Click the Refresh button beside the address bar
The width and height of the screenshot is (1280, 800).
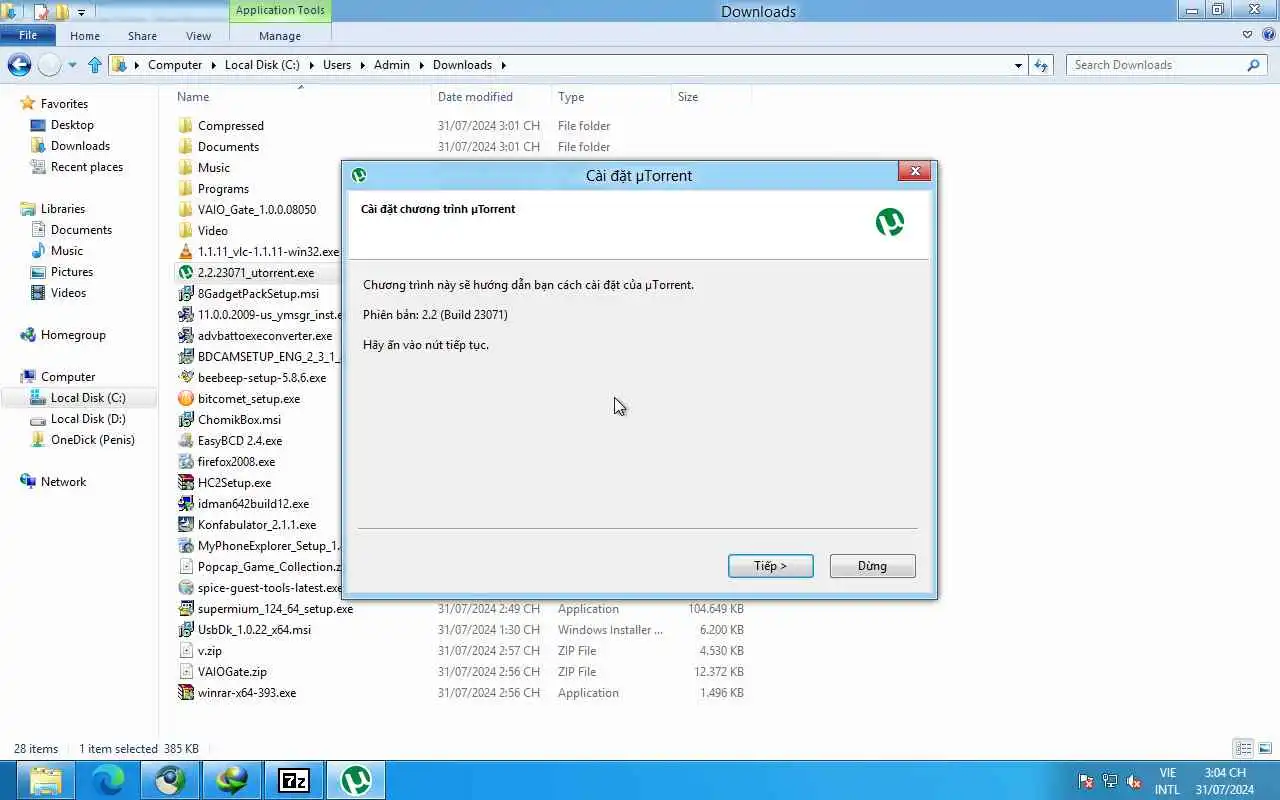pos(1041,65)
